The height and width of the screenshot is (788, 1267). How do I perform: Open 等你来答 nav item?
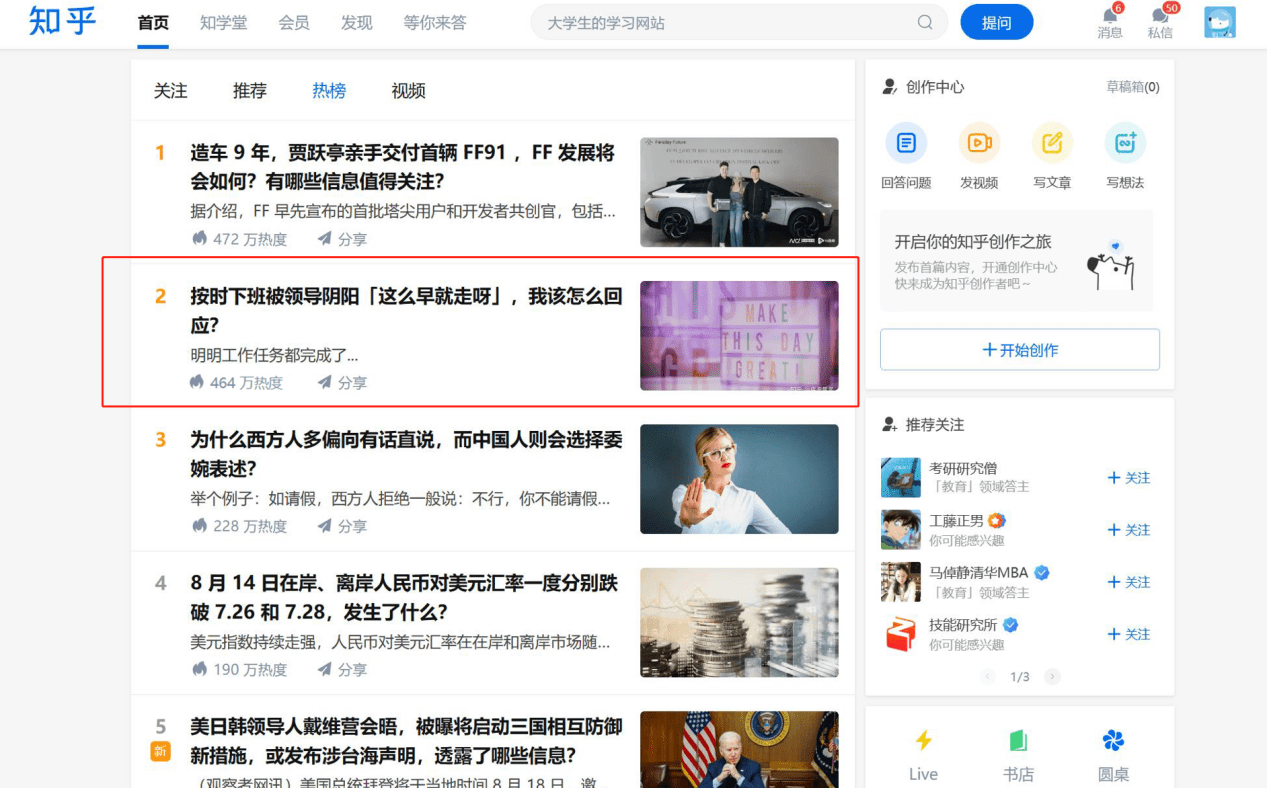[434, 23]
